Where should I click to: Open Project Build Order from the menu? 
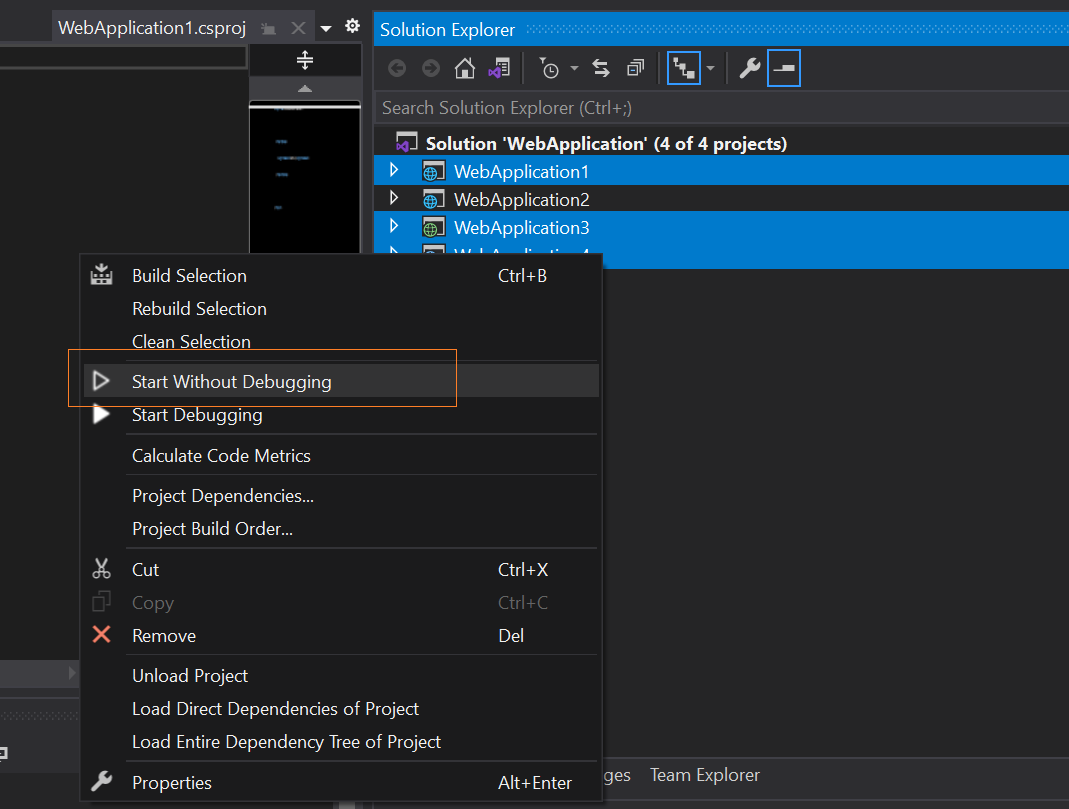pos(214,528)
